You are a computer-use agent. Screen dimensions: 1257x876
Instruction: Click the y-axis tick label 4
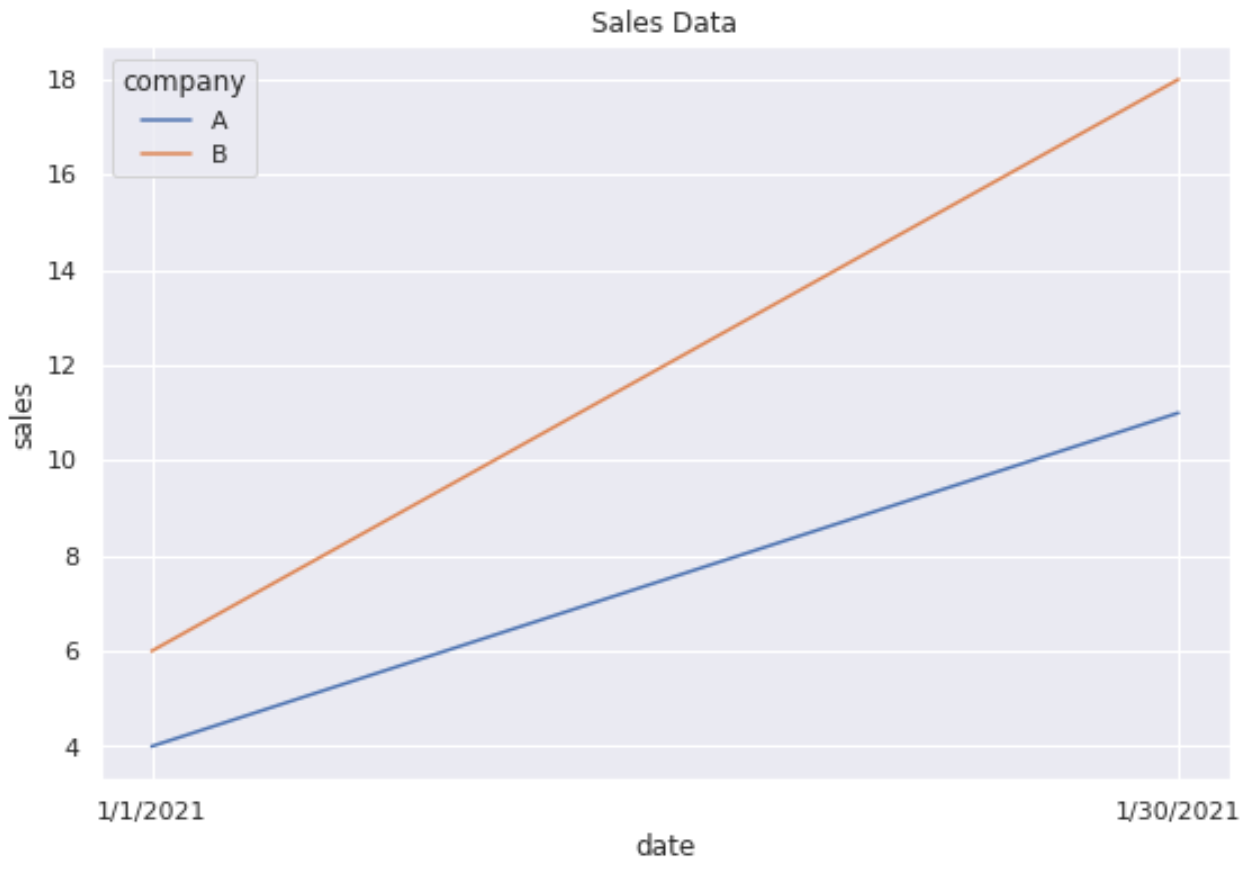coord(71,747)
